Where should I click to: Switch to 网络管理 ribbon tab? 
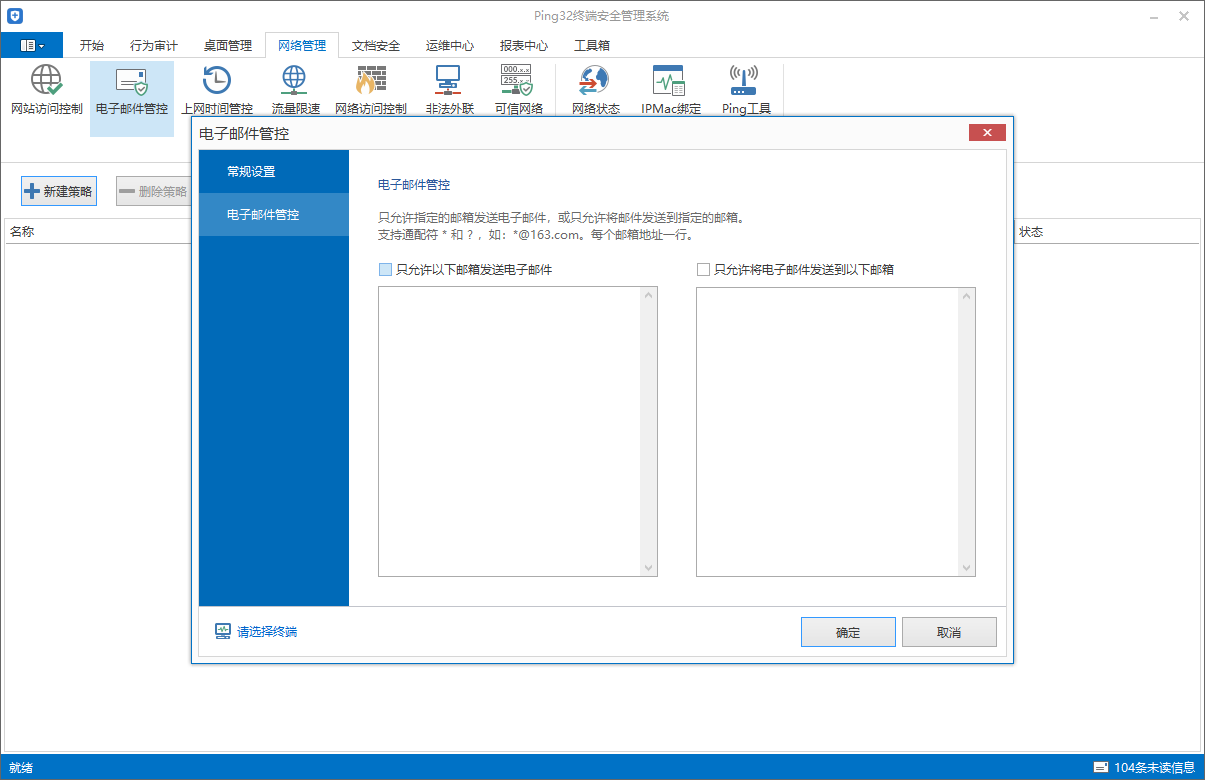pos(302,46)
